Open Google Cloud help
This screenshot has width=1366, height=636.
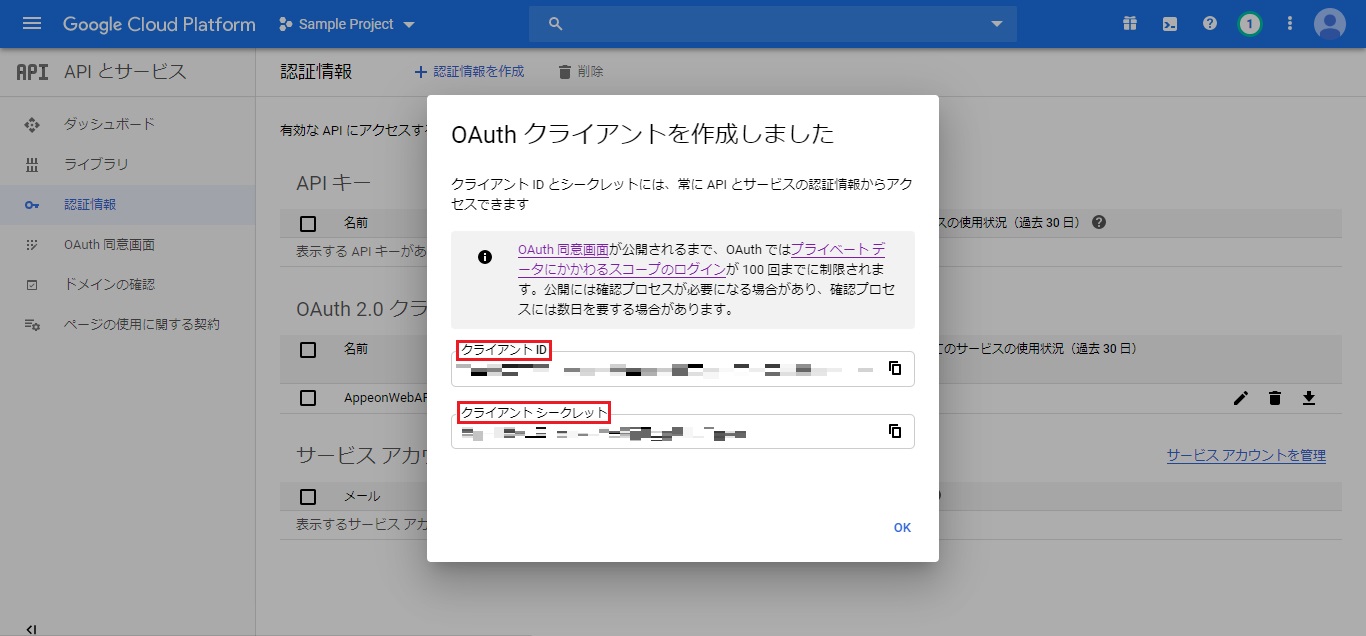[x=1209, y=22]
